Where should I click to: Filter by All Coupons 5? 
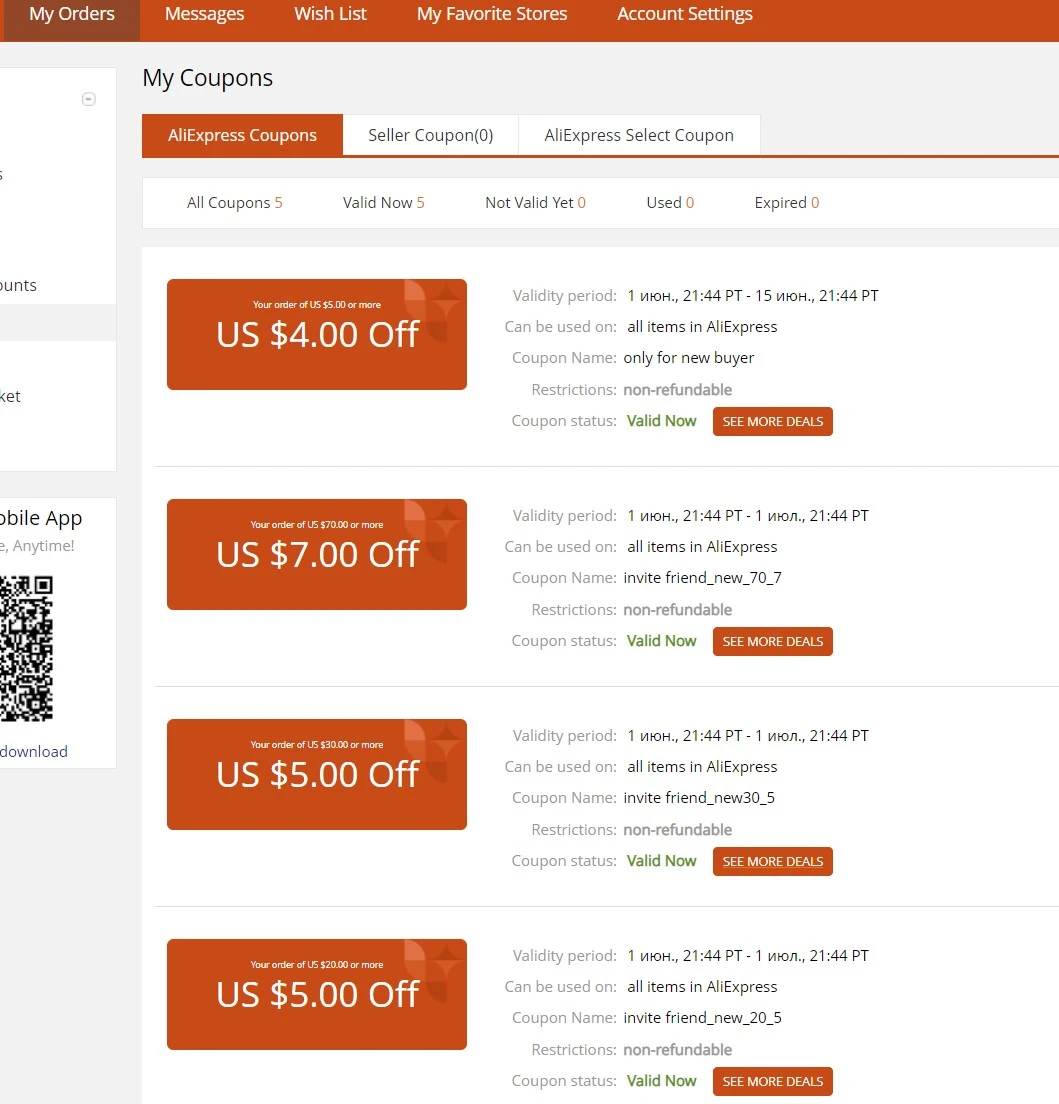234,203
